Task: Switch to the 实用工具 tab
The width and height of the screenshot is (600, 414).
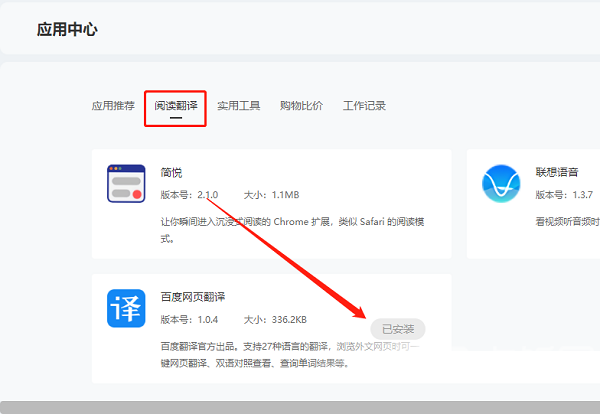Action: pos(238,106)
